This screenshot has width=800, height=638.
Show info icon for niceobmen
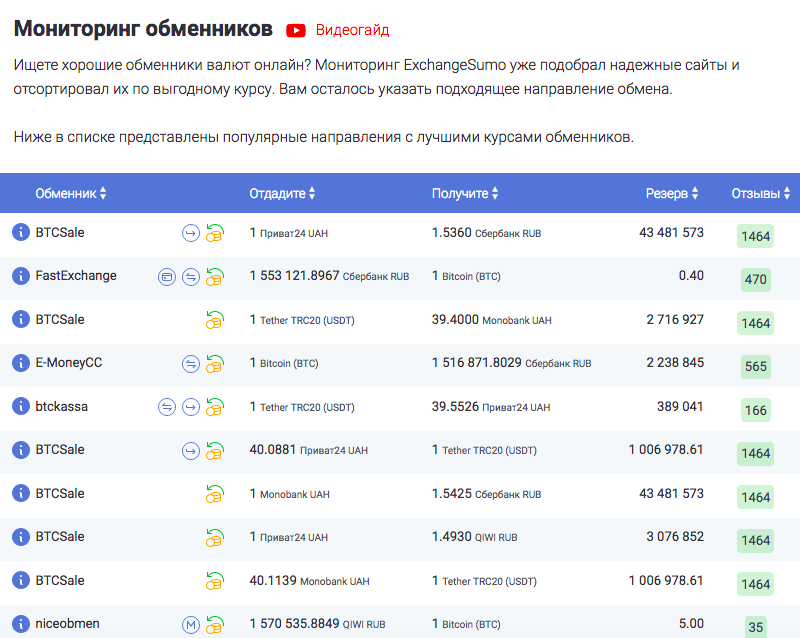21,624
